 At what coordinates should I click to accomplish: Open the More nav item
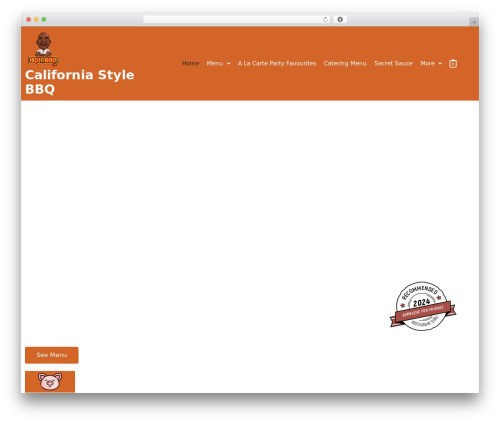click(x=427, y=63)
